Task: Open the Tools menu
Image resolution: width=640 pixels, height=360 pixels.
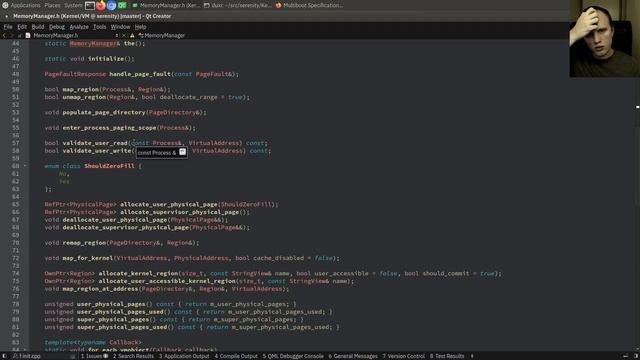Action: 100,27
